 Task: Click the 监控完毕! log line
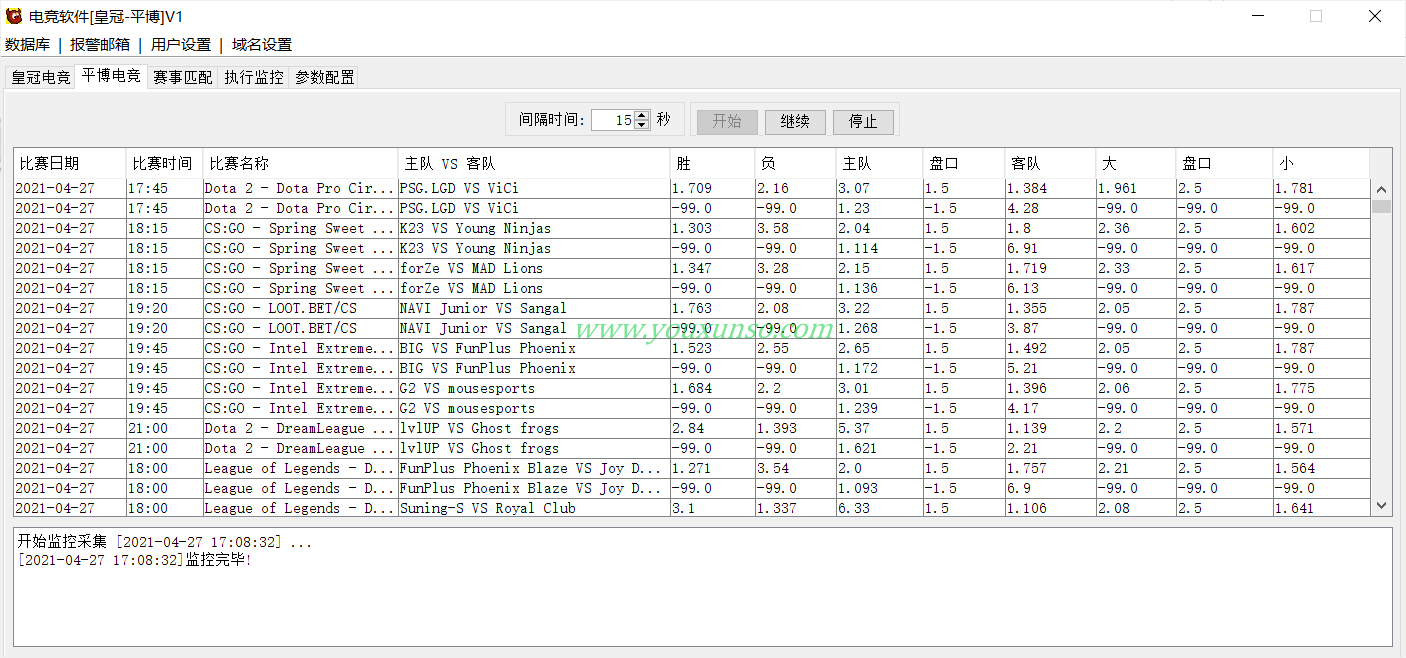135,559
